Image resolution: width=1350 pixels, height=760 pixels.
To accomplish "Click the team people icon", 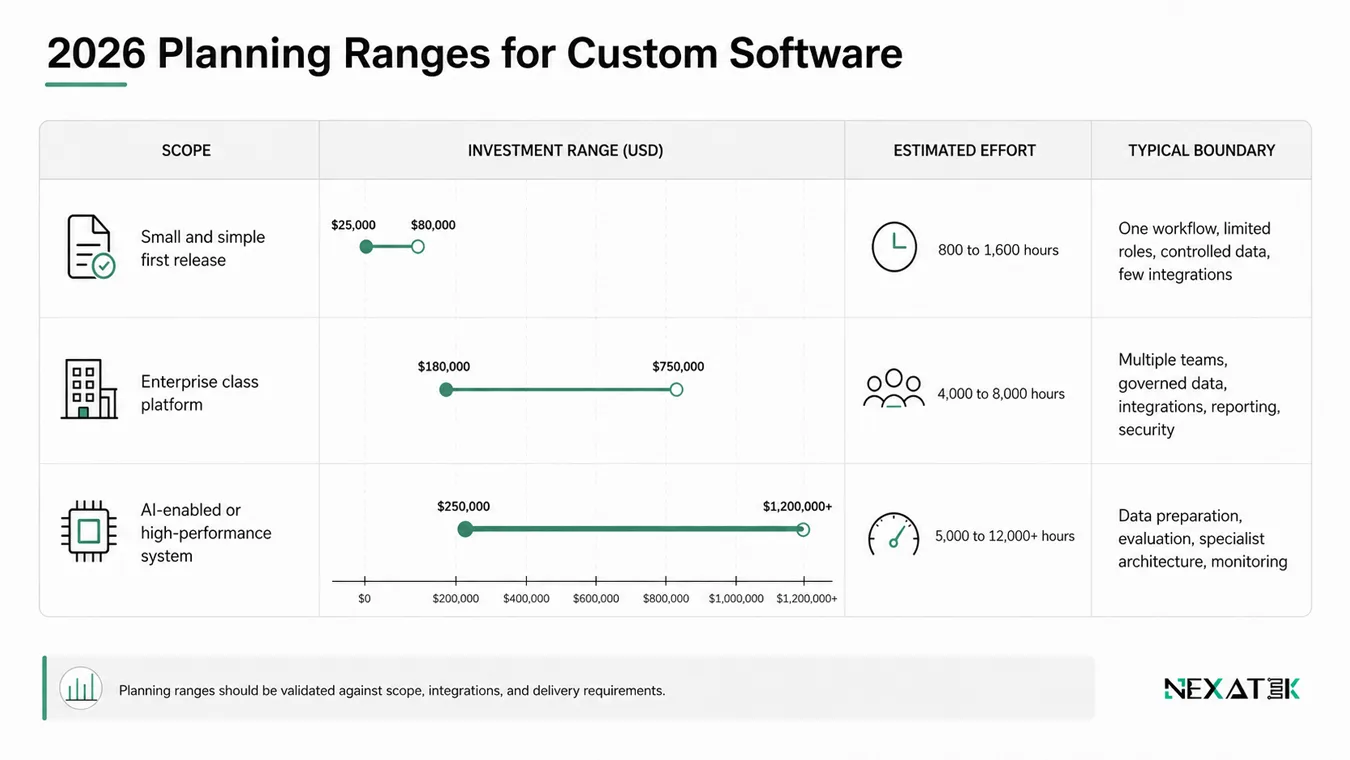I will (x=894, y=389).
